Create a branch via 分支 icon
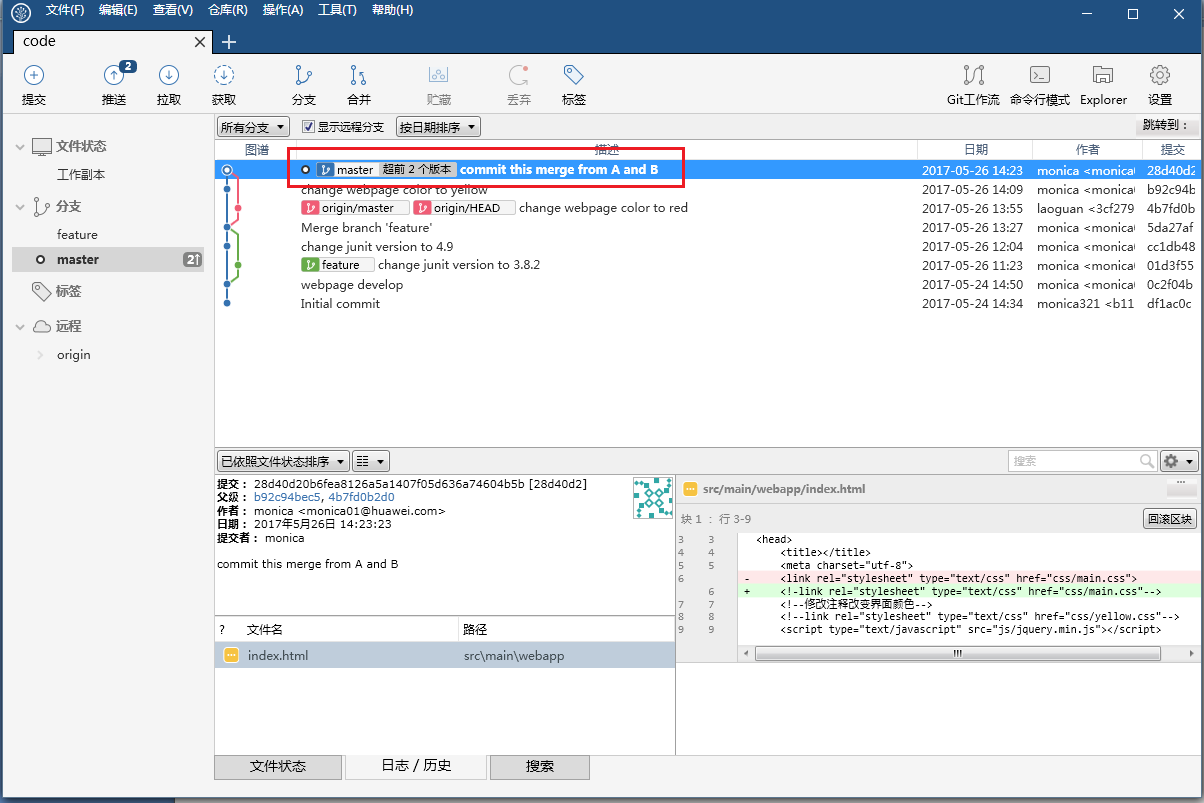1204x803 pixels. click(304, 76)
